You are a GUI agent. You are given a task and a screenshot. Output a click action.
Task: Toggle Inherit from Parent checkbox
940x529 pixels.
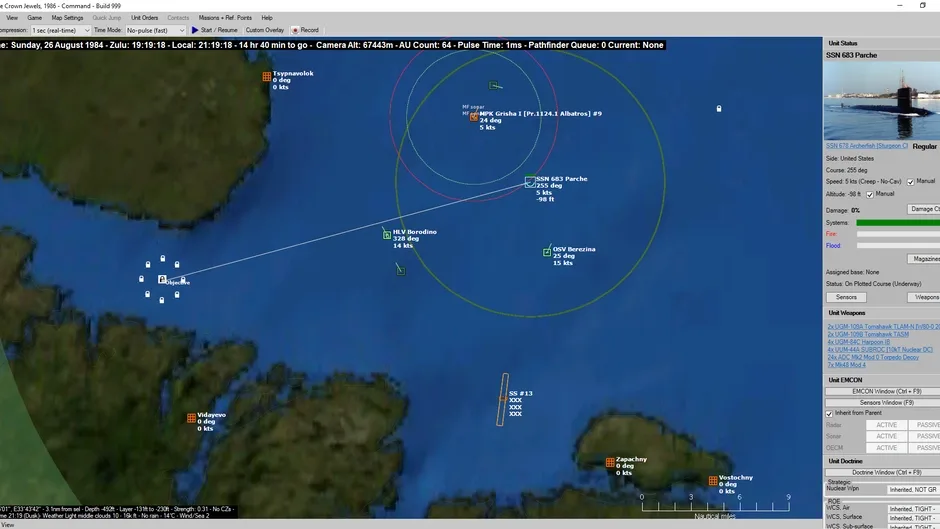point(829,413)
